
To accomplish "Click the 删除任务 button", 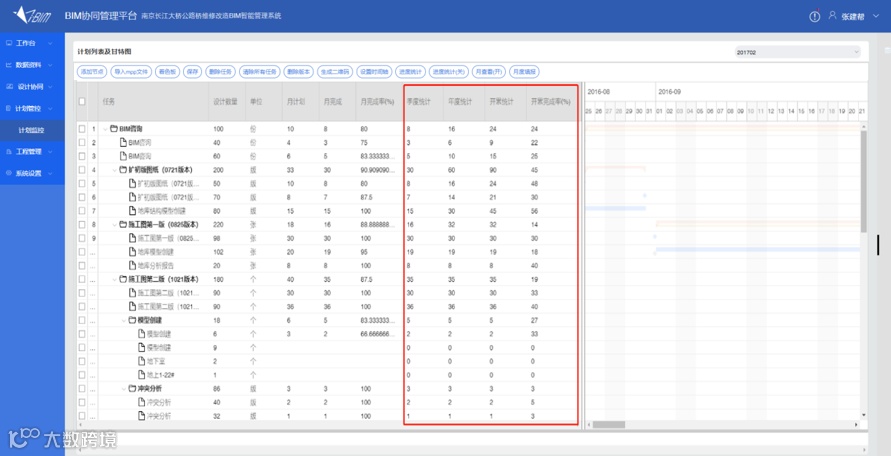I will [220, 72].
